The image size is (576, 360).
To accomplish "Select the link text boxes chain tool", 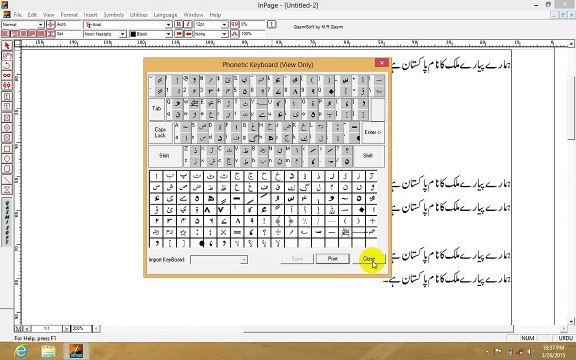I will 7,75.
